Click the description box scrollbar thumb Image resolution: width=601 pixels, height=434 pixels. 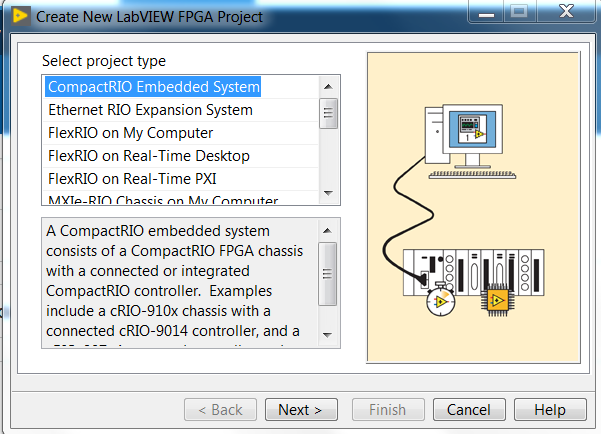[327, 274]
